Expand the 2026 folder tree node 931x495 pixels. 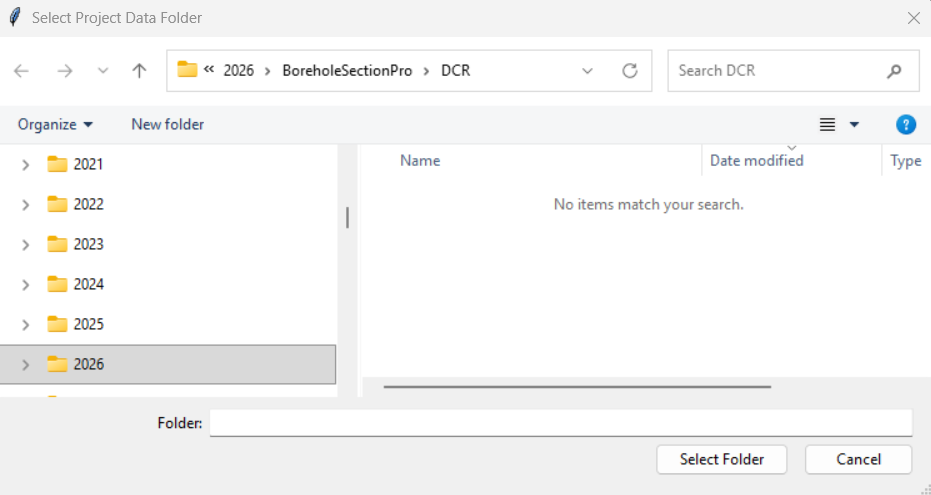click(26, 365)
